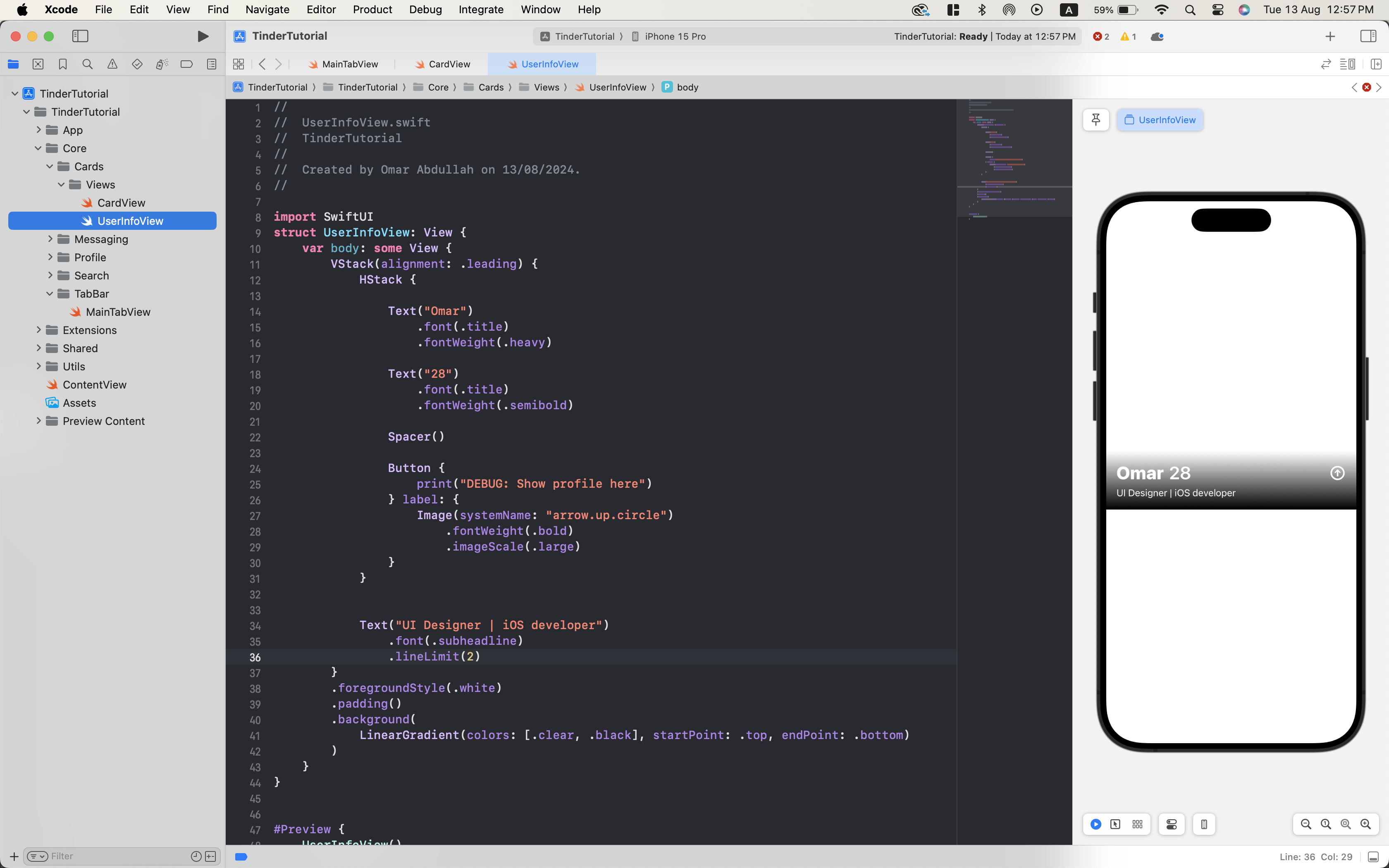The width and height of the screenshot is (1389, 868).
Task: Toggle the left navigator sidebar
Action: tap(80, 36)
